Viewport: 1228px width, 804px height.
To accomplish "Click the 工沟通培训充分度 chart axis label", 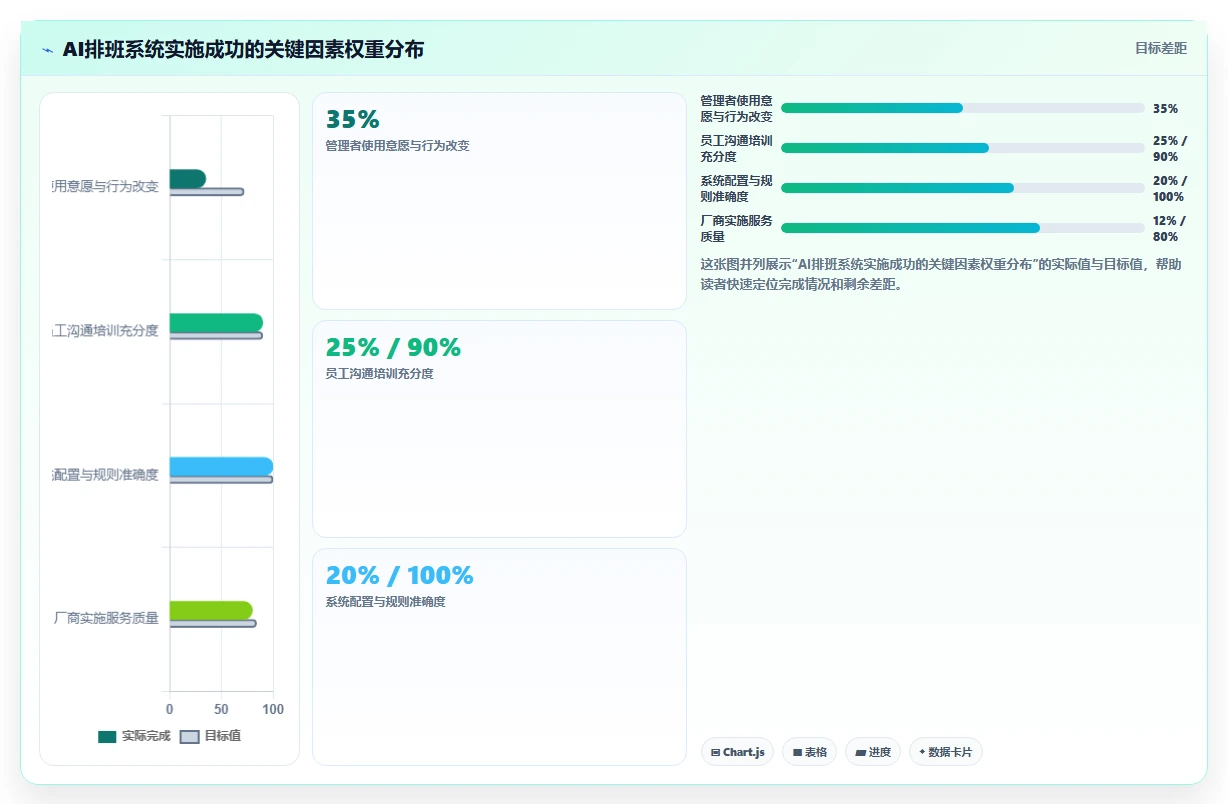I will tap(106, 330).
